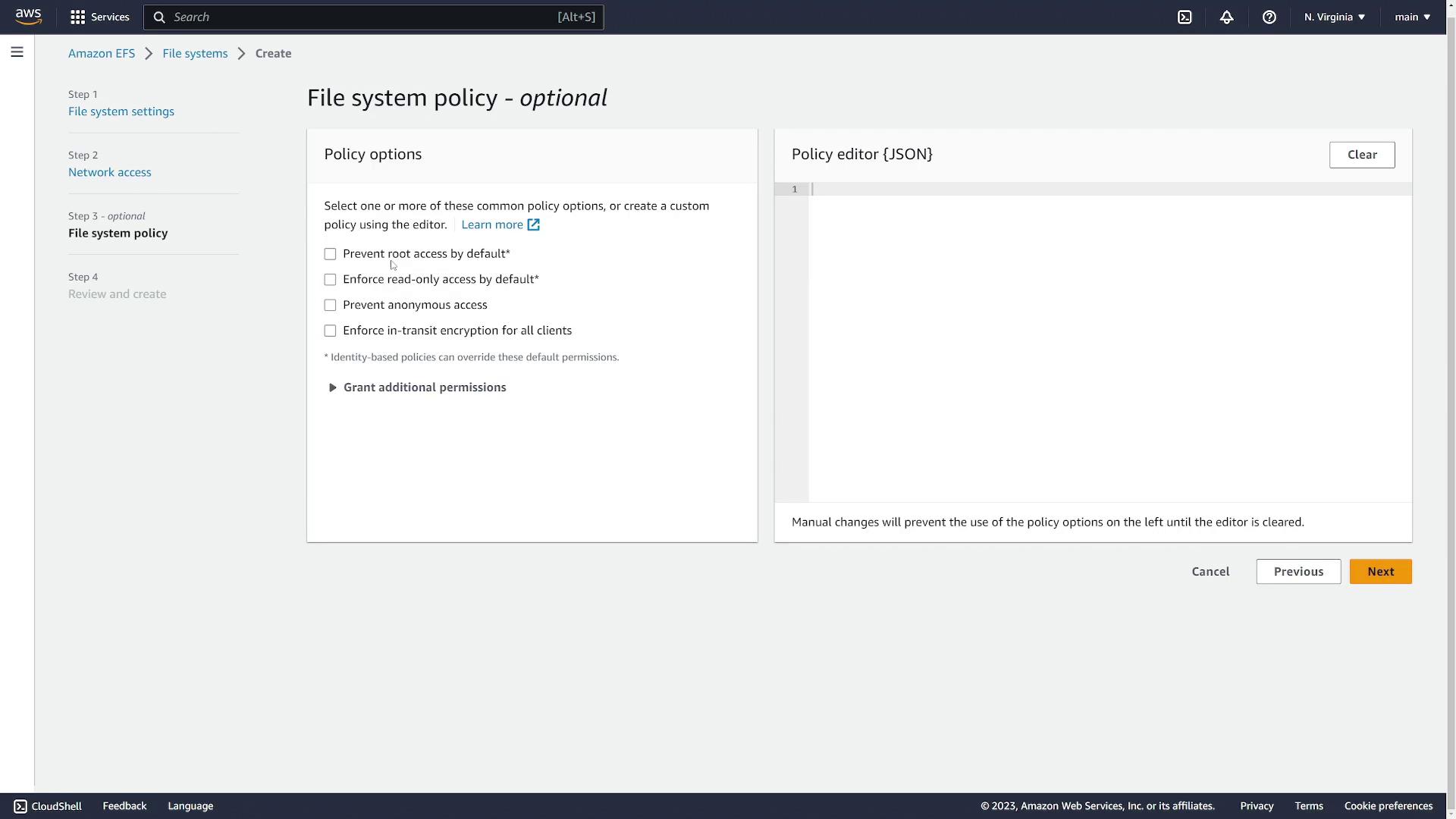Open the N. Virginia region dropdown
Viewport: 1456px width, 819px height.
(1334, 17)
